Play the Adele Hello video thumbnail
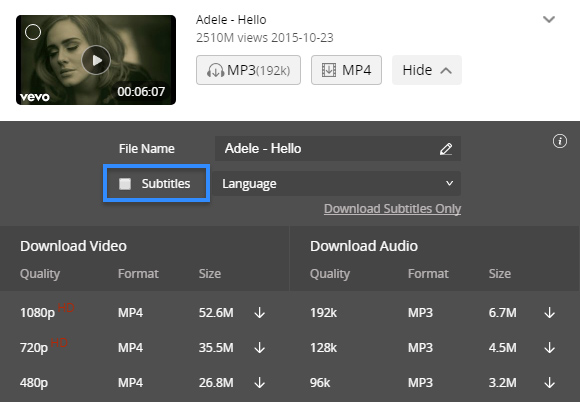This screenshot has height=402, width=580. point(96,60)
